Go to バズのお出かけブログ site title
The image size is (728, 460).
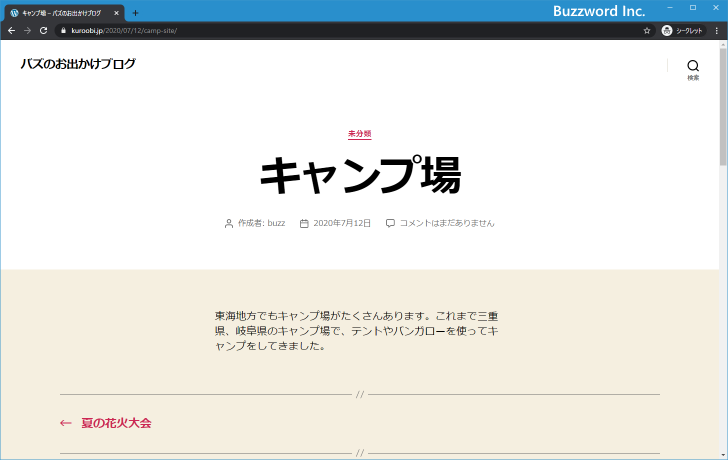[x=78, y=64]
